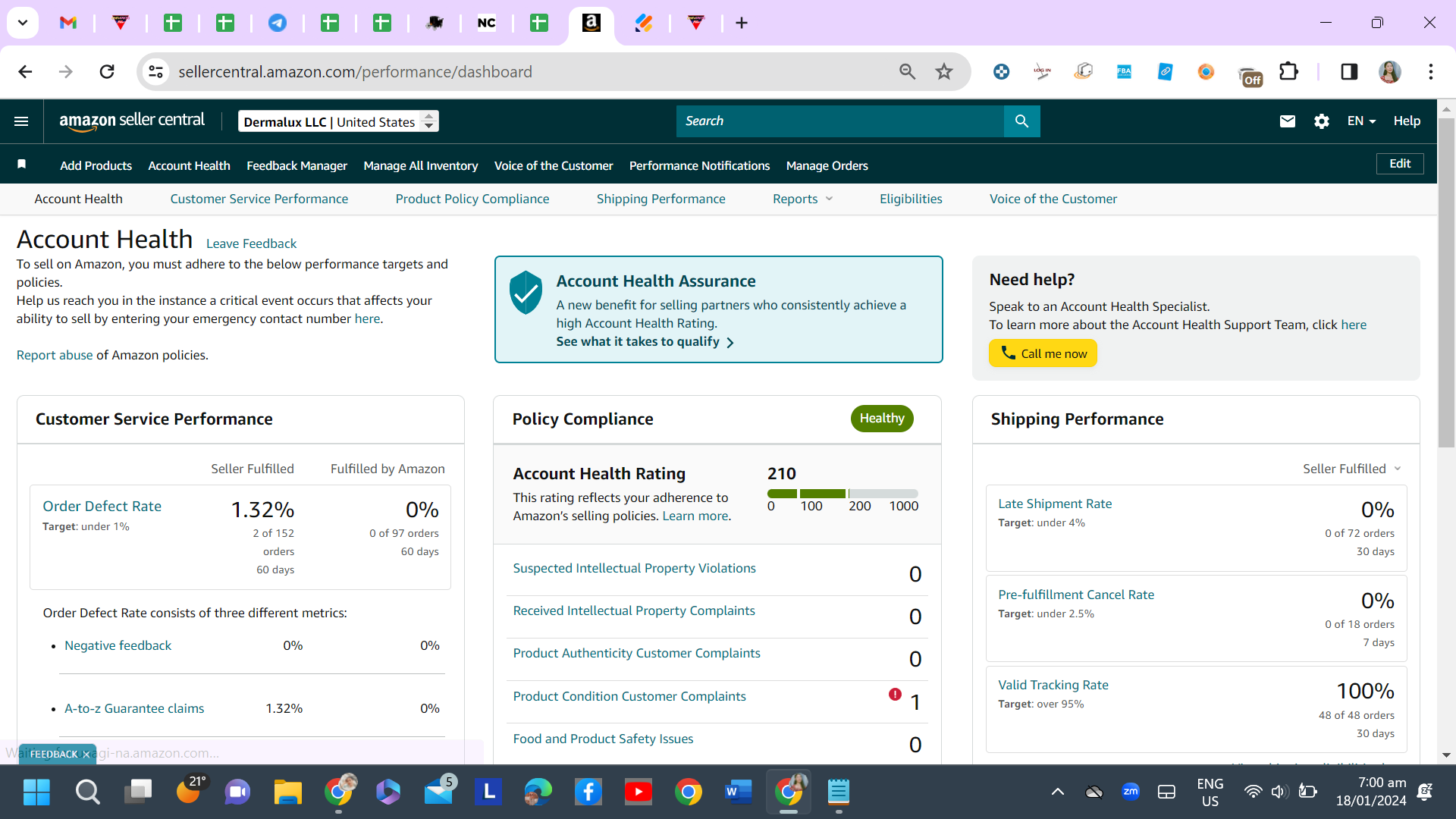
Task: Go to Performance Notifications
Action: 699,165
